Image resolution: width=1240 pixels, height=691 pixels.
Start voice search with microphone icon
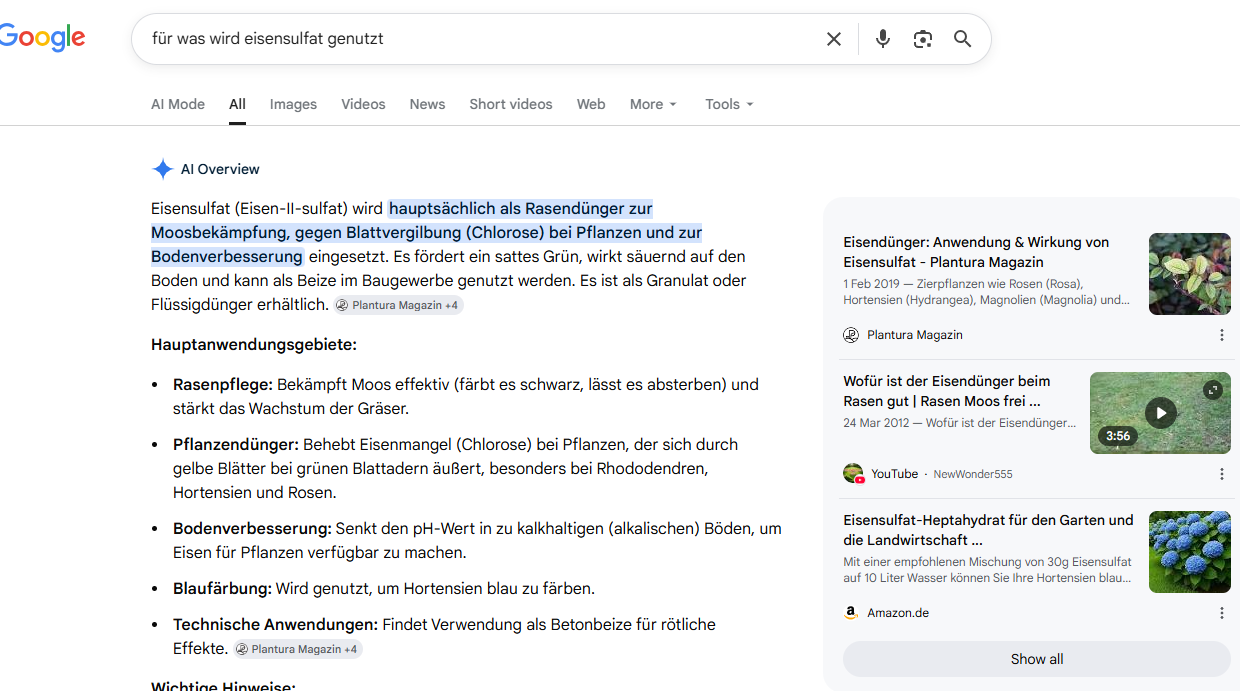(x=883, y=39)
